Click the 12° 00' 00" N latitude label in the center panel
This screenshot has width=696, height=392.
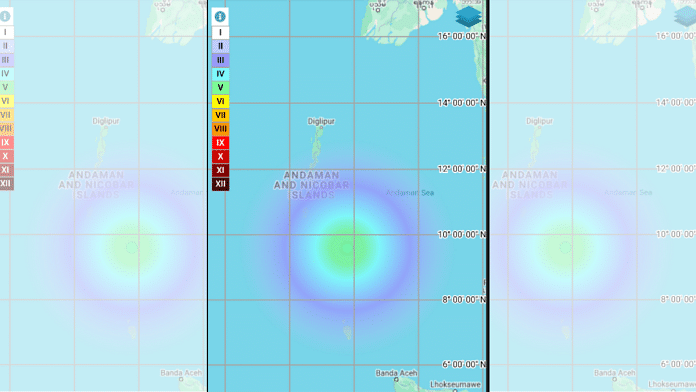point(462,169)
